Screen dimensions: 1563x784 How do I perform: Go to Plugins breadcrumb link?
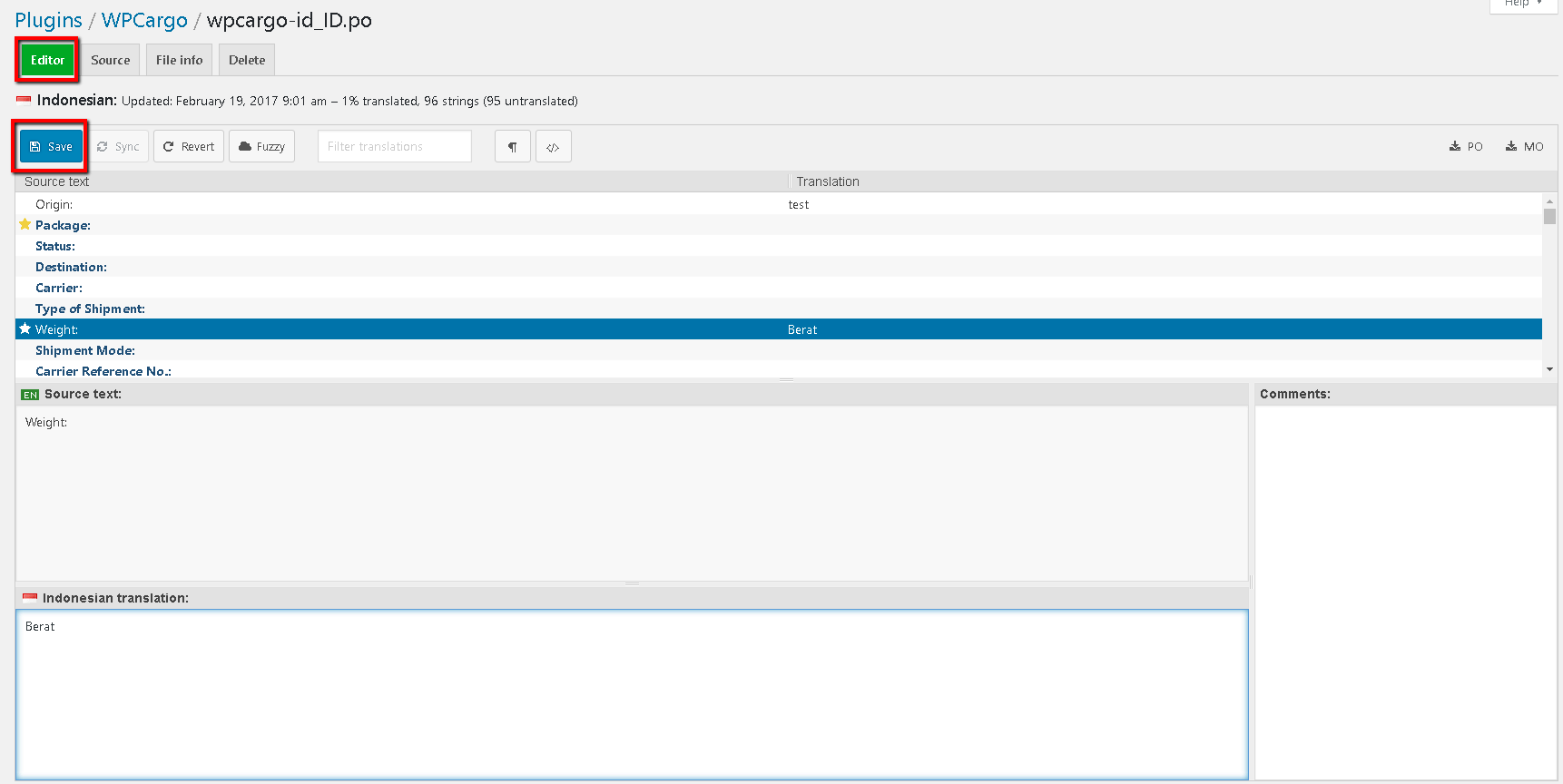[48, 20]
